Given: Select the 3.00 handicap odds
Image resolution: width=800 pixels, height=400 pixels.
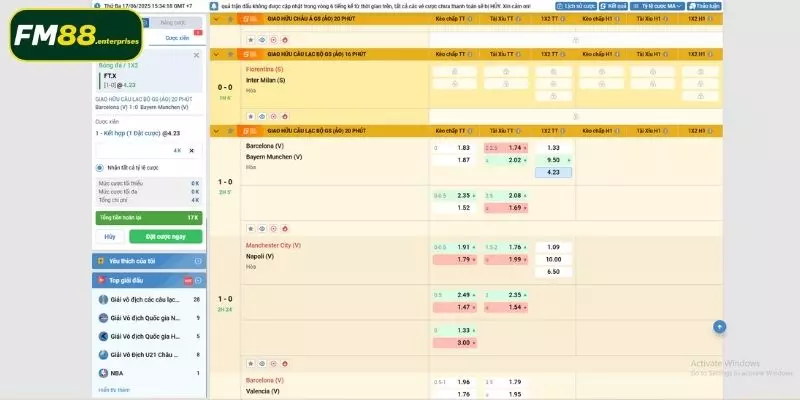Looking at the screenshot, I should 454,343.
